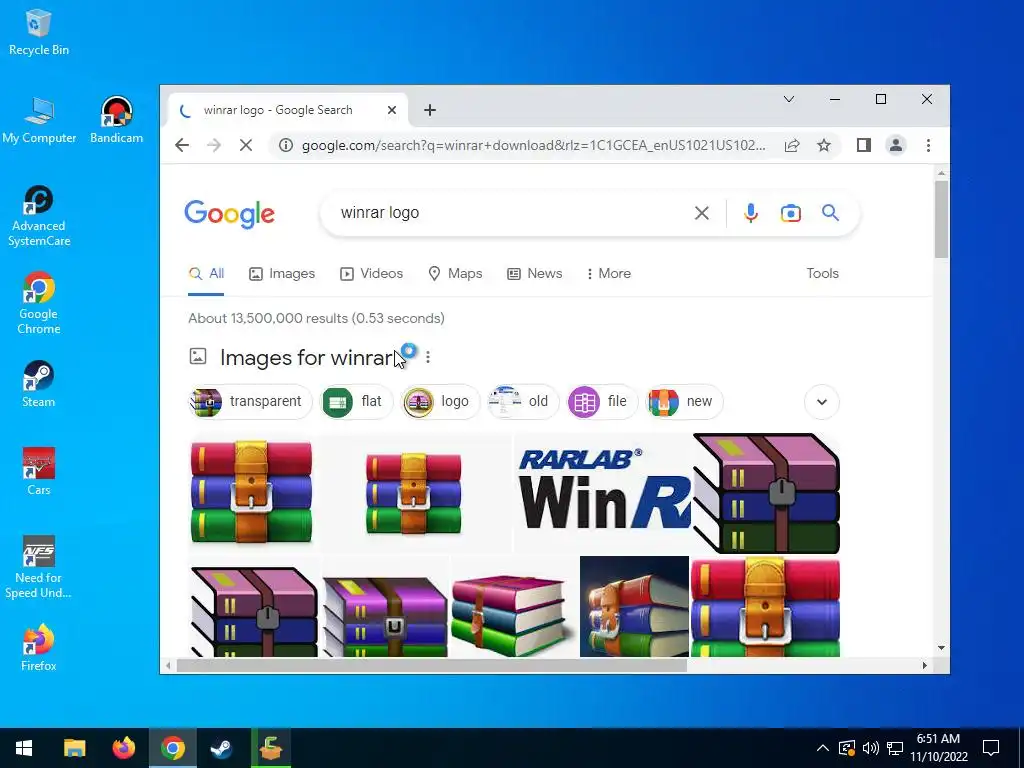
Task: Go back using Chrome's back arrow
Action: click(x=182, y=145)
